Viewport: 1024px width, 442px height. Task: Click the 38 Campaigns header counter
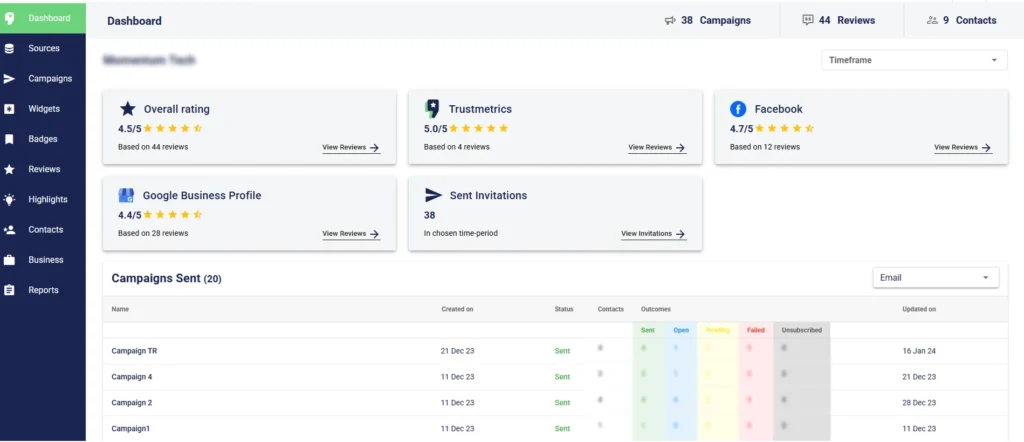707,20
